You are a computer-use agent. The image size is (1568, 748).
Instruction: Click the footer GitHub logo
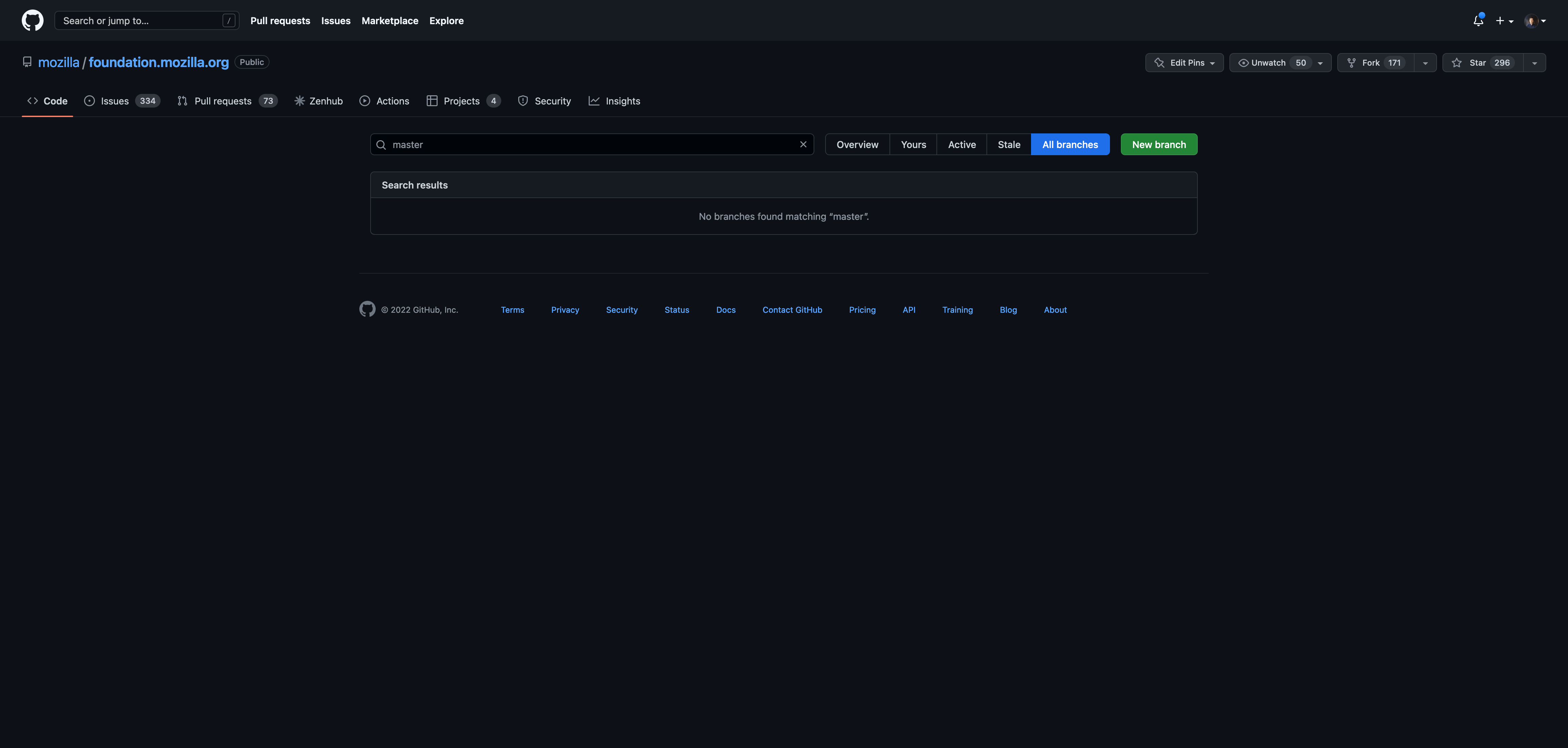367,309
